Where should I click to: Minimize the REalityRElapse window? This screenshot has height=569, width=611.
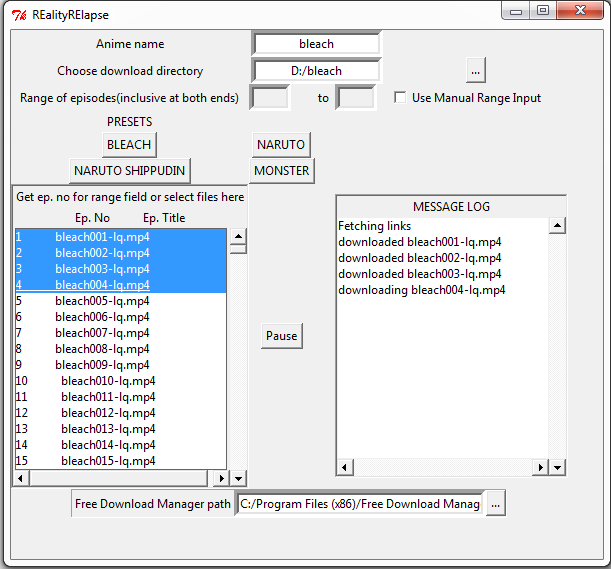pyautogui.click(x=516, y=11)
